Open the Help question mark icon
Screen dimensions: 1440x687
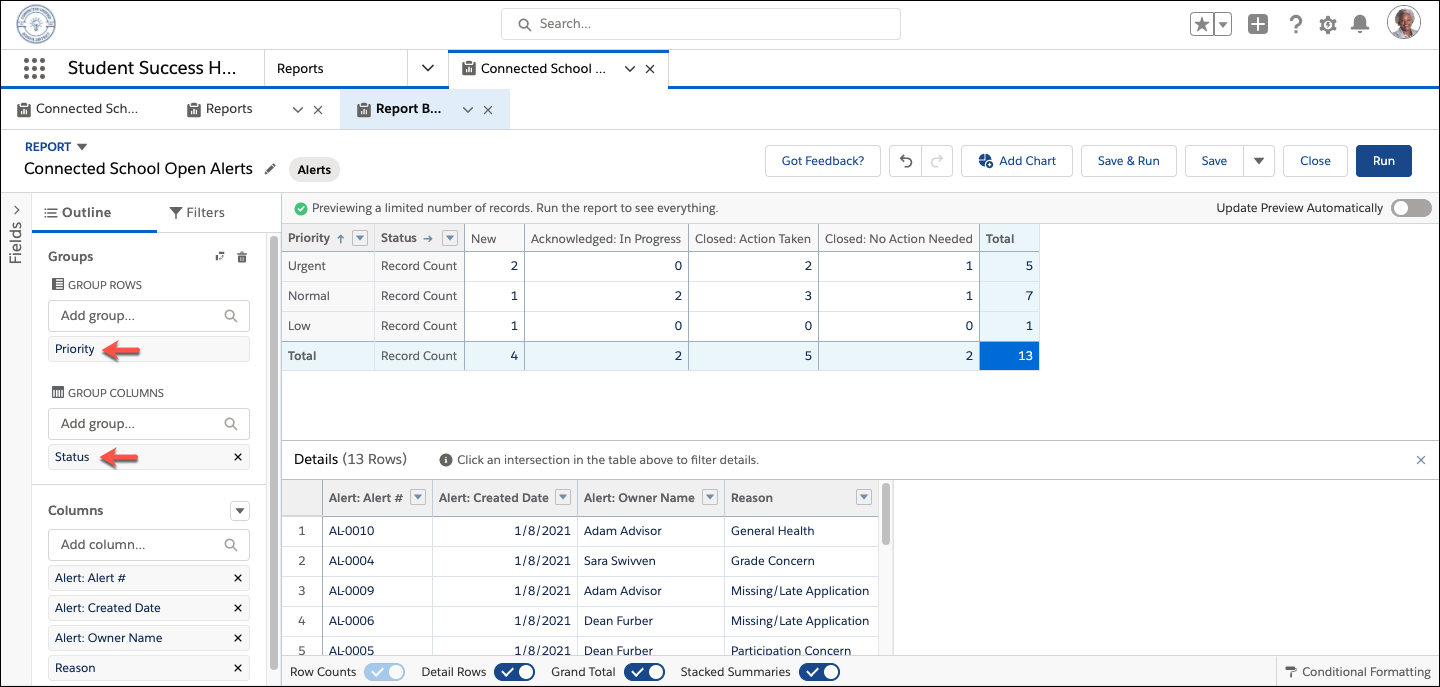[x=1295, y=25]
